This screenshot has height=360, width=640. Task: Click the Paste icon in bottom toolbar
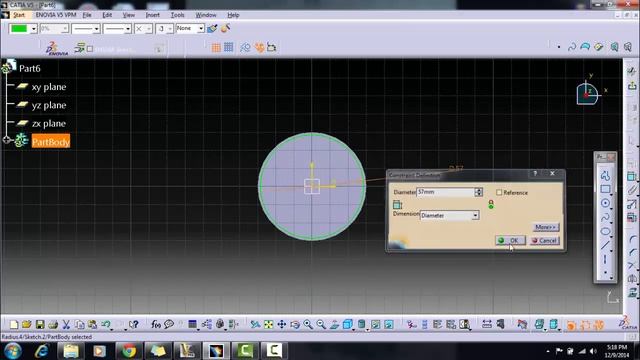[x=93, y=324]
